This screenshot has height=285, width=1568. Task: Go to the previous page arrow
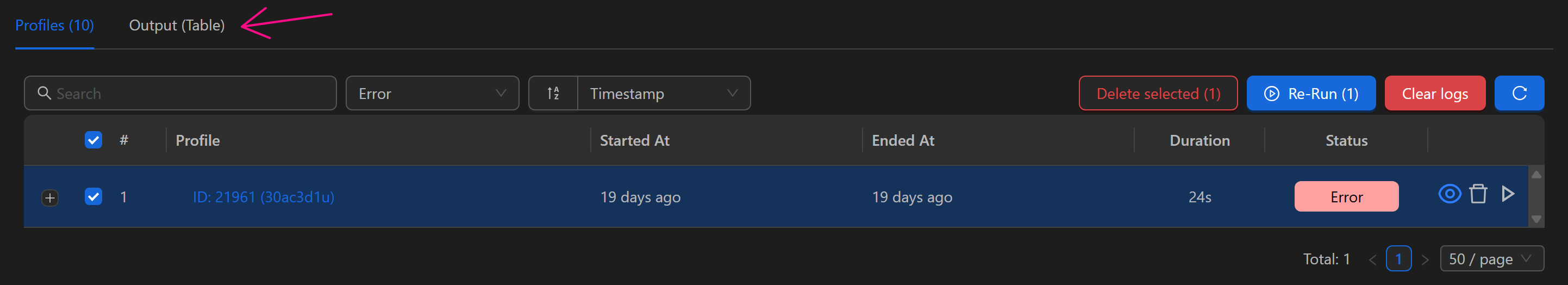1372,259
